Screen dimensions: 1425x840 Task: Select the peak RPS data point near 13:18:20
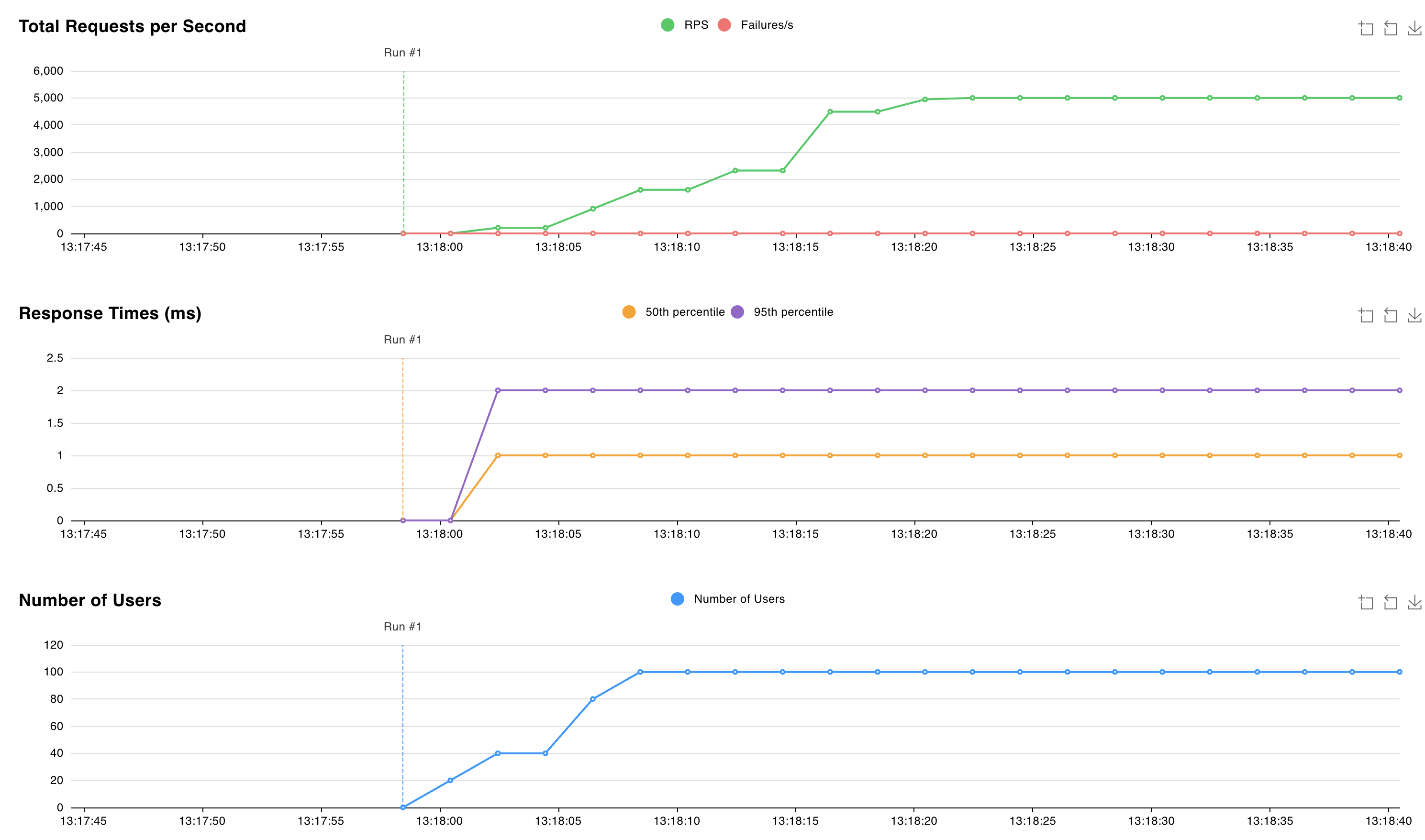[924, 99]
